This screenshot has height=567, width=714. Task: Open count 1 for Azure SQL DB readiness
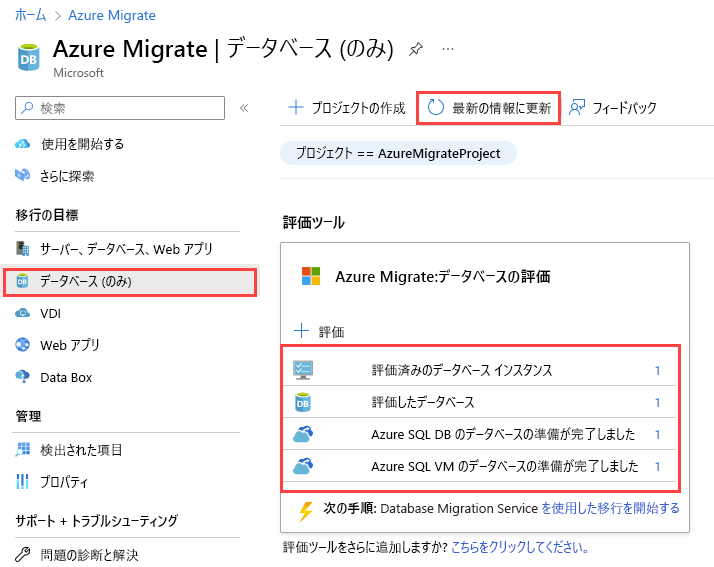pyautogui.click(x=658, y=434)
